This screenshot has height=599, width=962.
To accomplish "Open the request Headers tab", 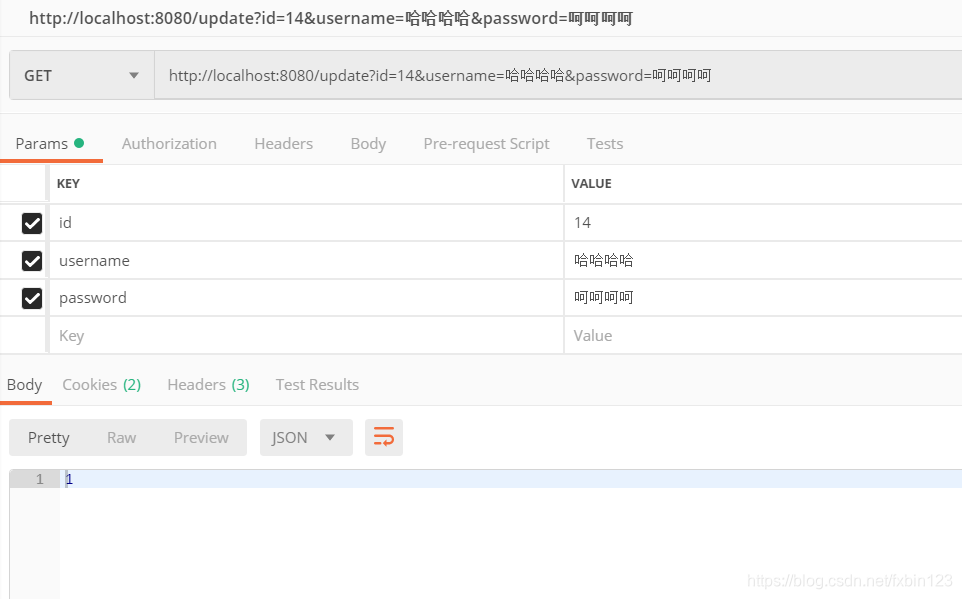I will 283,144.
